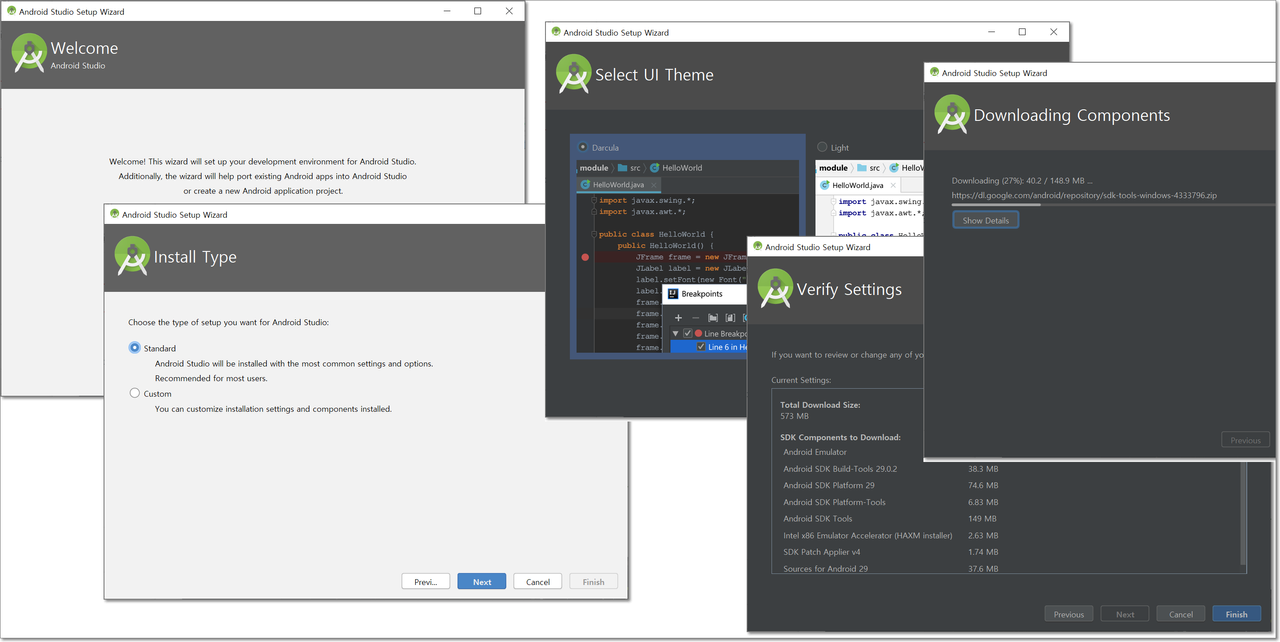Collapse the import fold marker for javax.swing
Viewport: 1280px width, 642px height.
coord(594,200)
